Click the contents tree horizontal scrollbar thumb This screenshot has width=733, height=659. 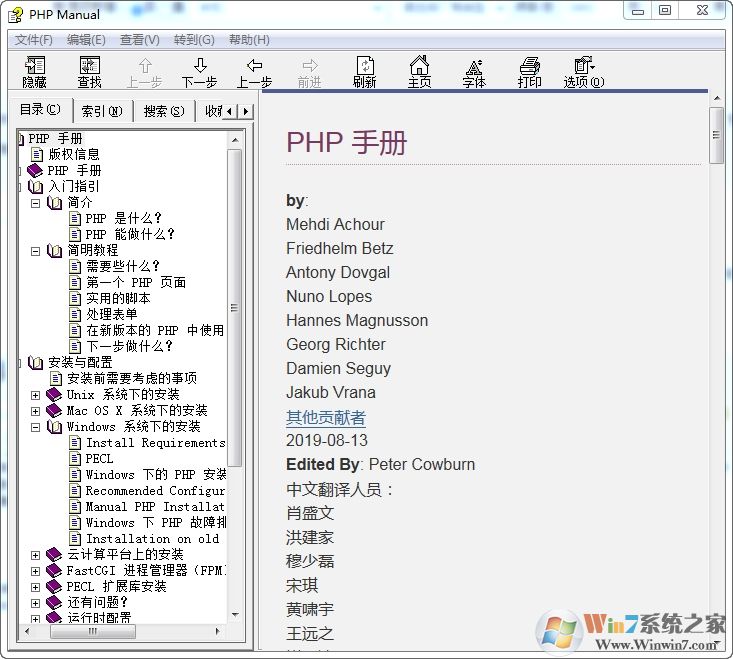click(93, 631)
